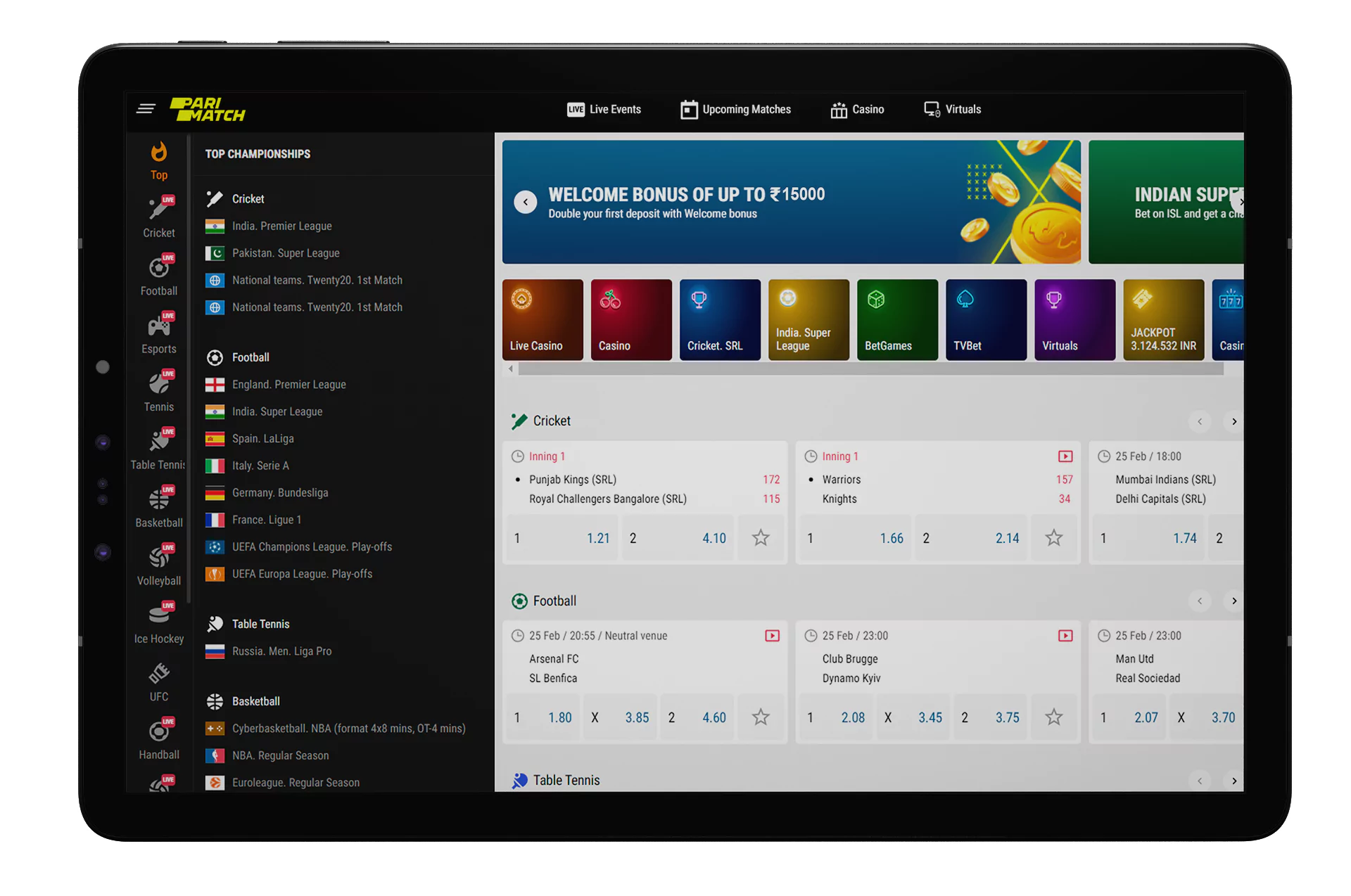Image resolution: width=1351 pixels, height=896 pixels.
Task: Expand Football section right arrow
Action: tap(1233, 600)
